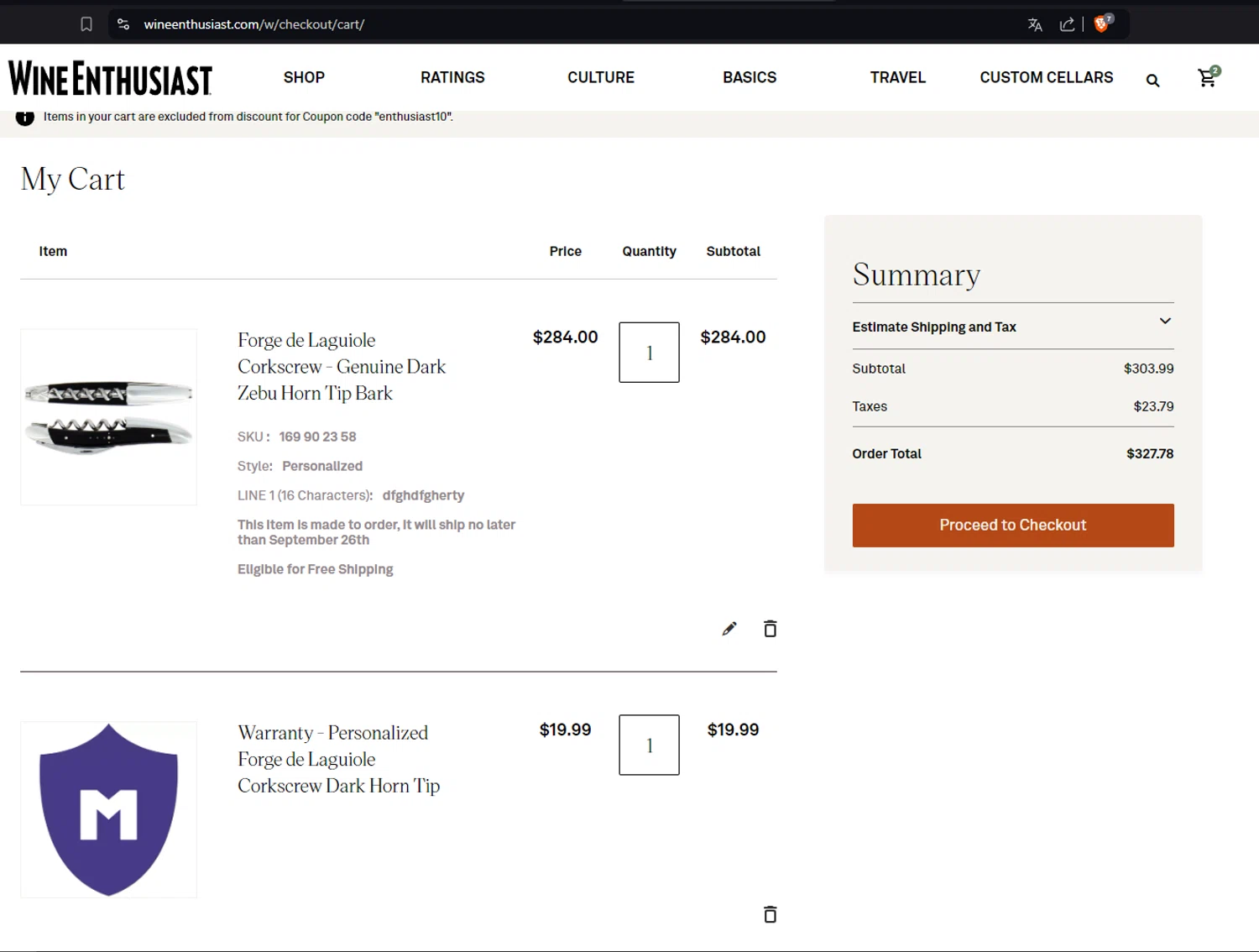Click the corkscrew row Subtotal $284.00 value
1259x952 pixels.
[x=733, y=337]
